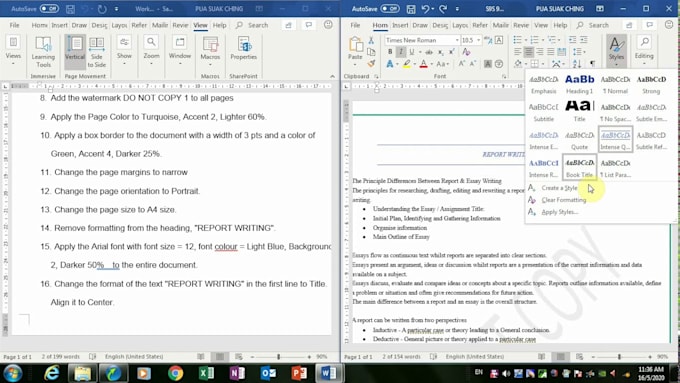Apply the Intense Quote style from gallery
Image resolution: width=680 pixels, height=383 pixels.
click(x=615, y=139)
